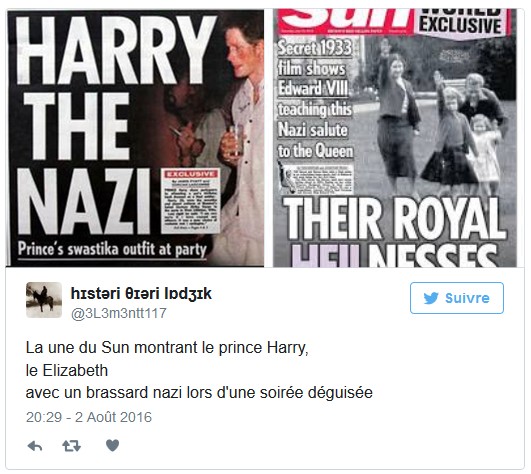Open the Harry The Nazi front page image
This screenshot has width=531, height=474.
[135, 138]
